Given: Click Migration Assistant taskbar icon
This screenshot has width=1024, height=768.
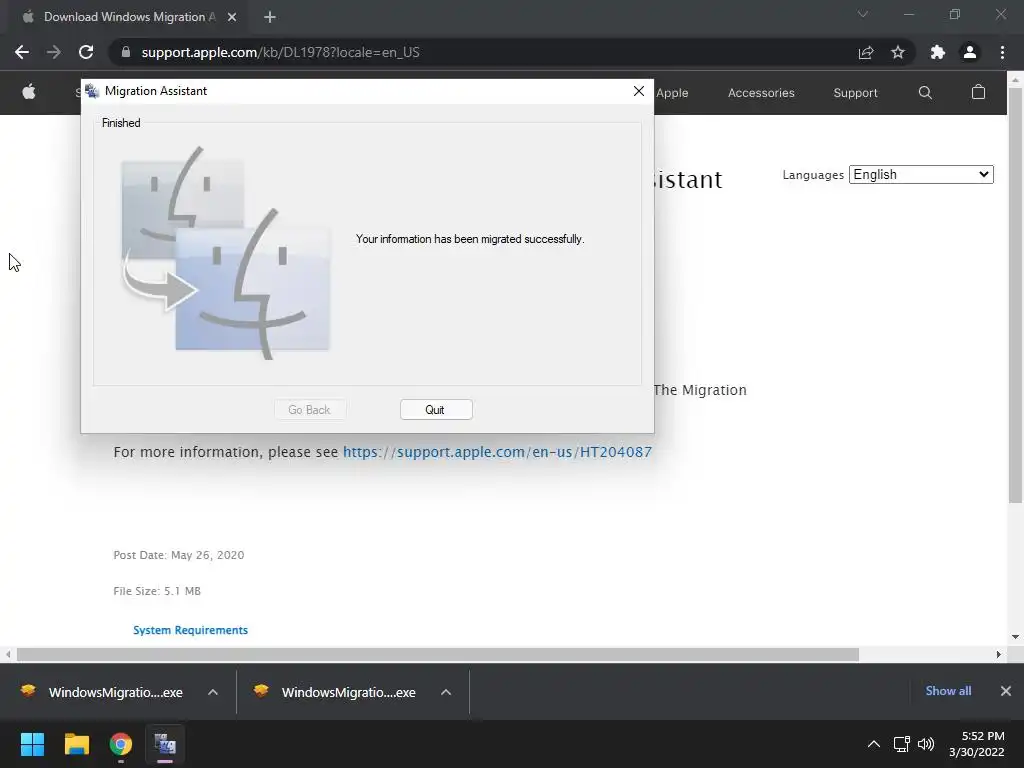Looking at the screenshot, I should [x=165, y=744].
